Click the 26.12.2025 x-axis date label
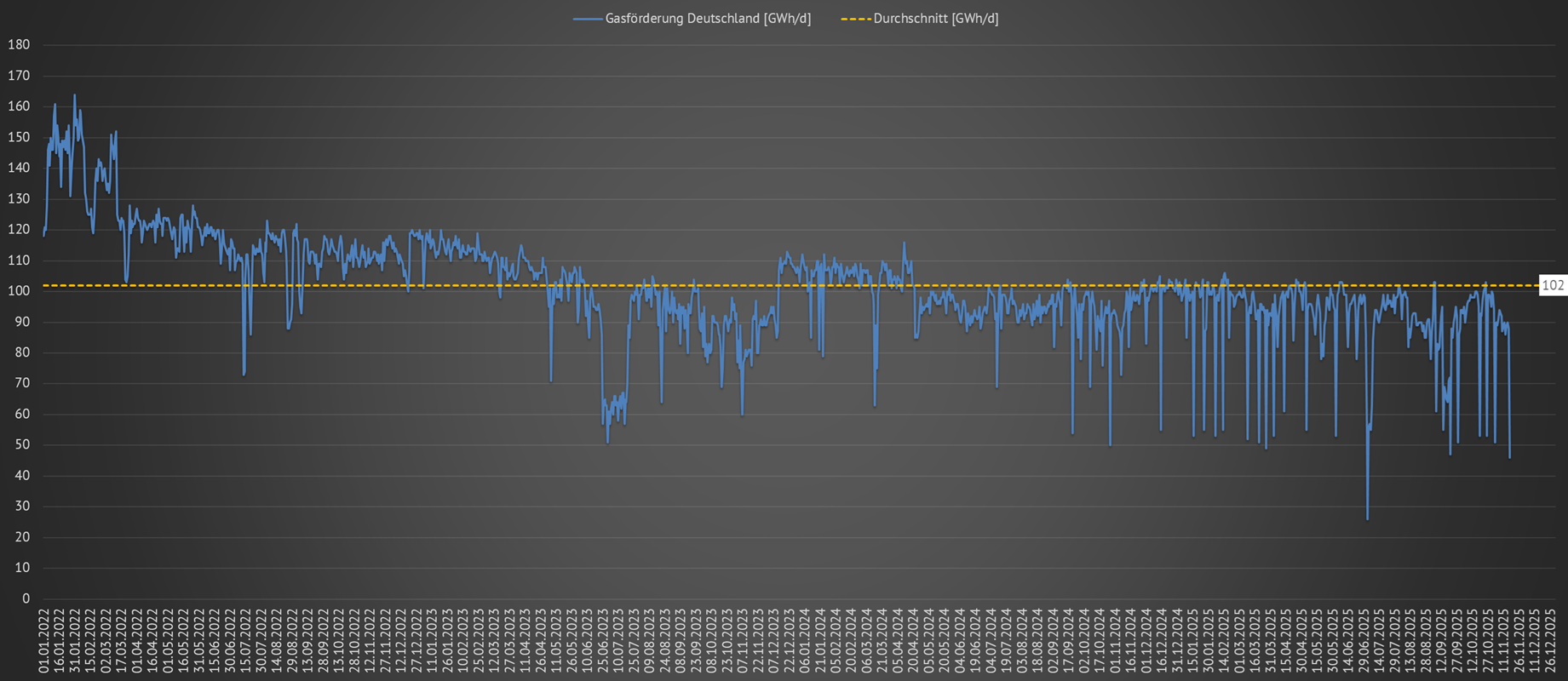1568x681 pixels. 1551,642
